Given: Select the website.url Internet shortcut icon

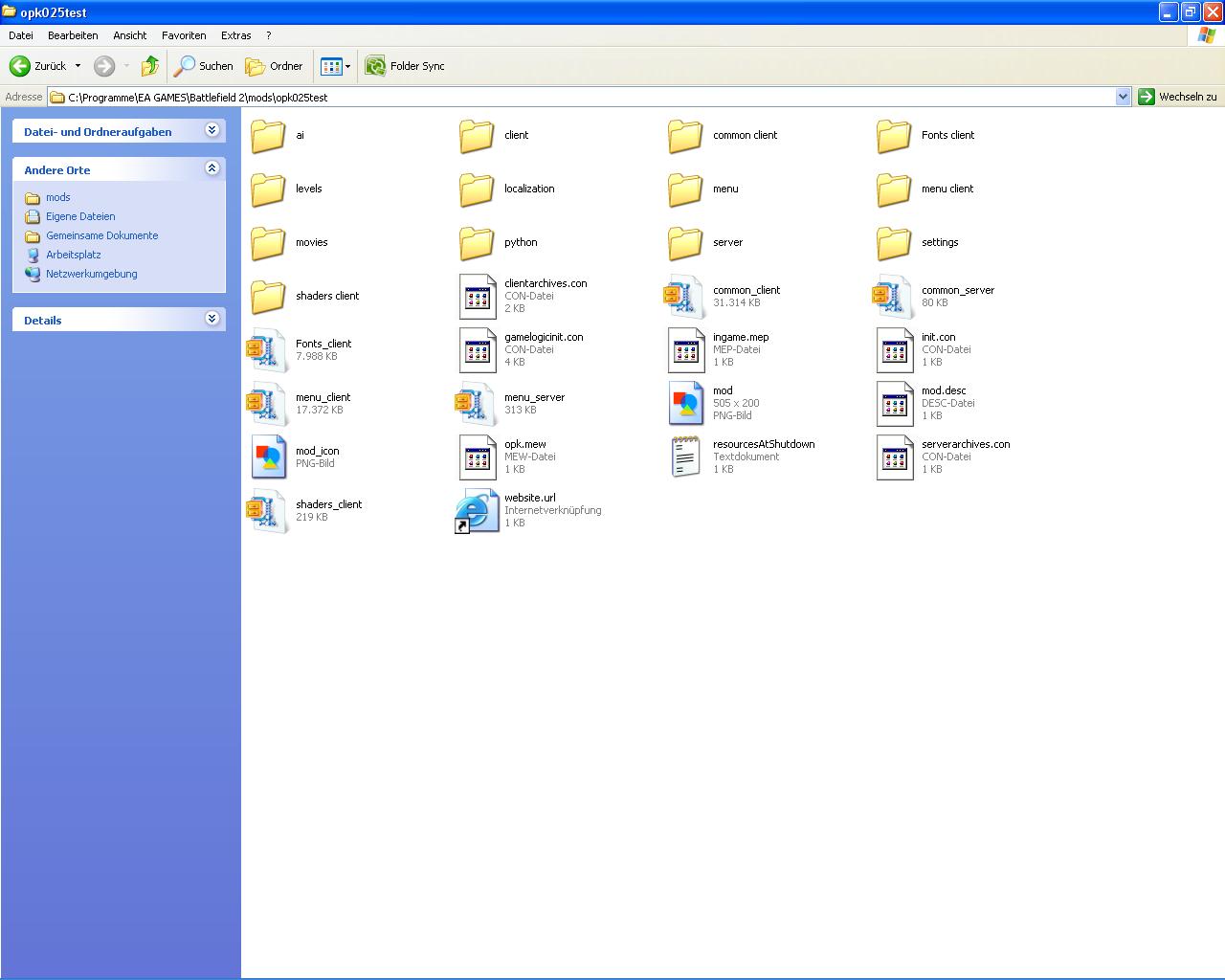Looking at the screenshot, I should [477, 511].
